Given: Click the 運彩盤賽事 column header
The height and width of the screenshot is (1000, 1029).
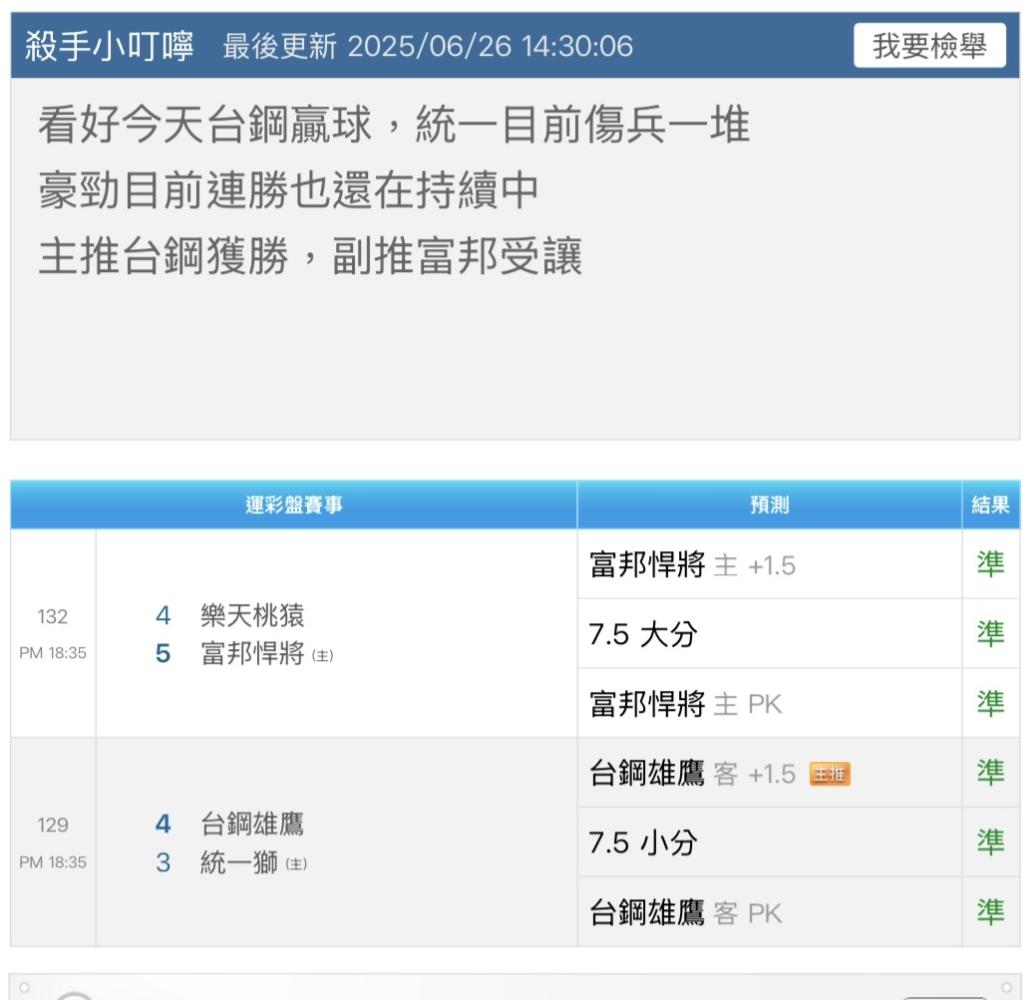Looking at the screenshot, I should (x=294, y=505).
